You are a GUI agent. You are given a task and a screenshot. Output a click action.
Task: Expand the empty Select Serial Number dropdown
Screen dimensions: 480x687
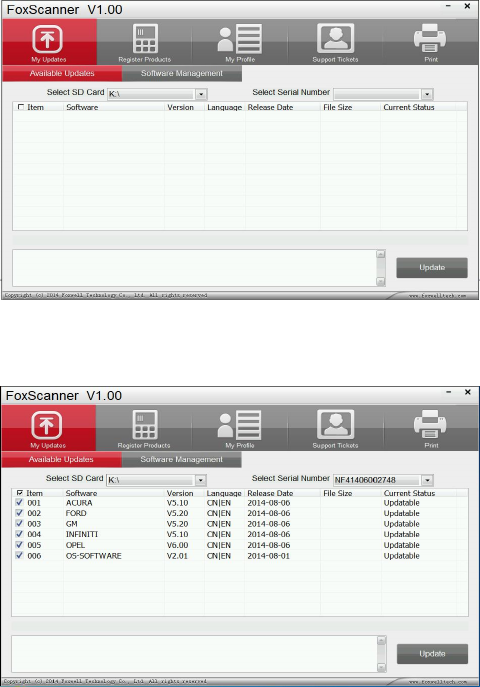pos(427,94)
